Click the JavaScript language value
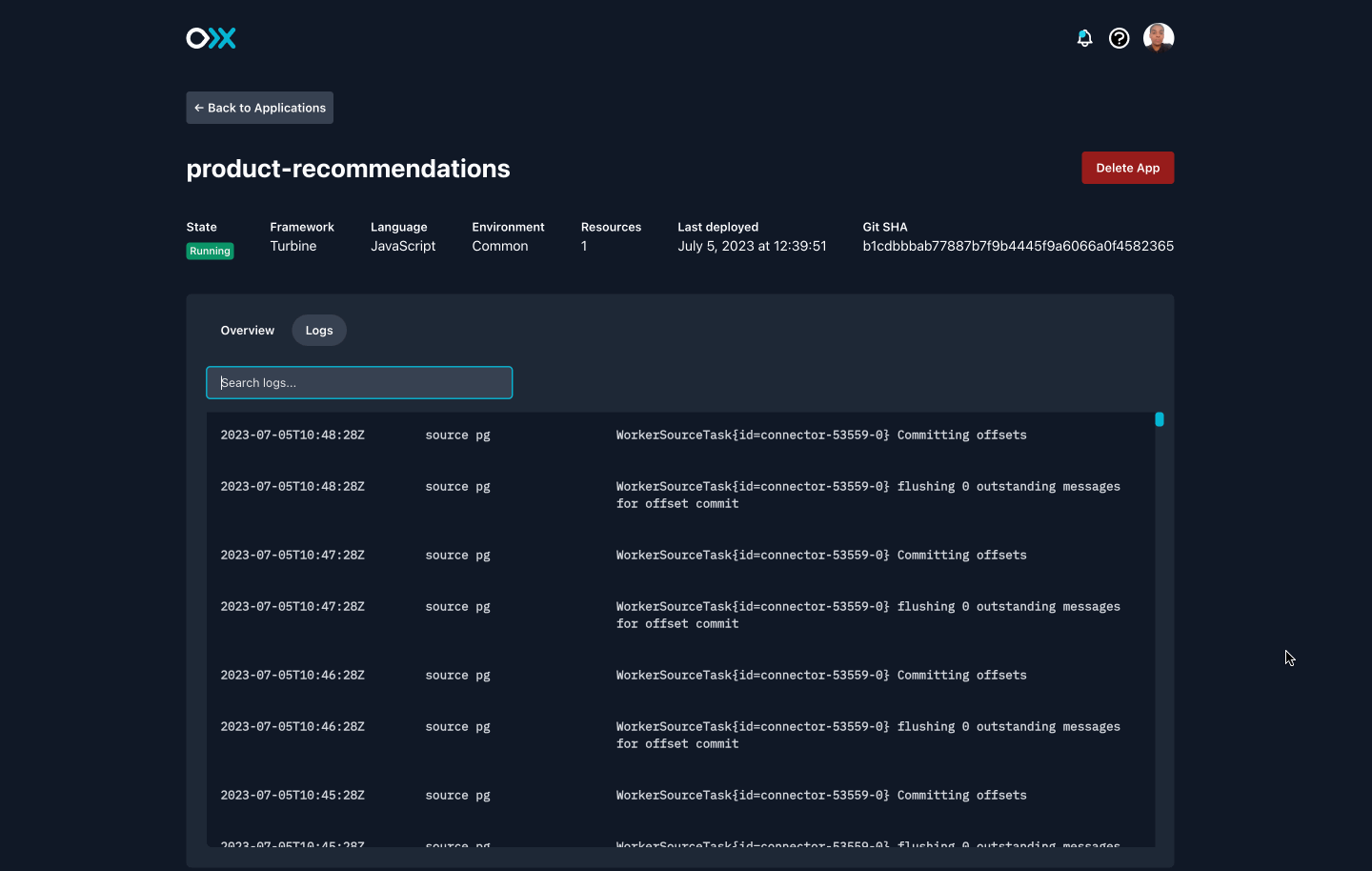The height and width of the screenshot is (871, 1372). pos(402,245)
